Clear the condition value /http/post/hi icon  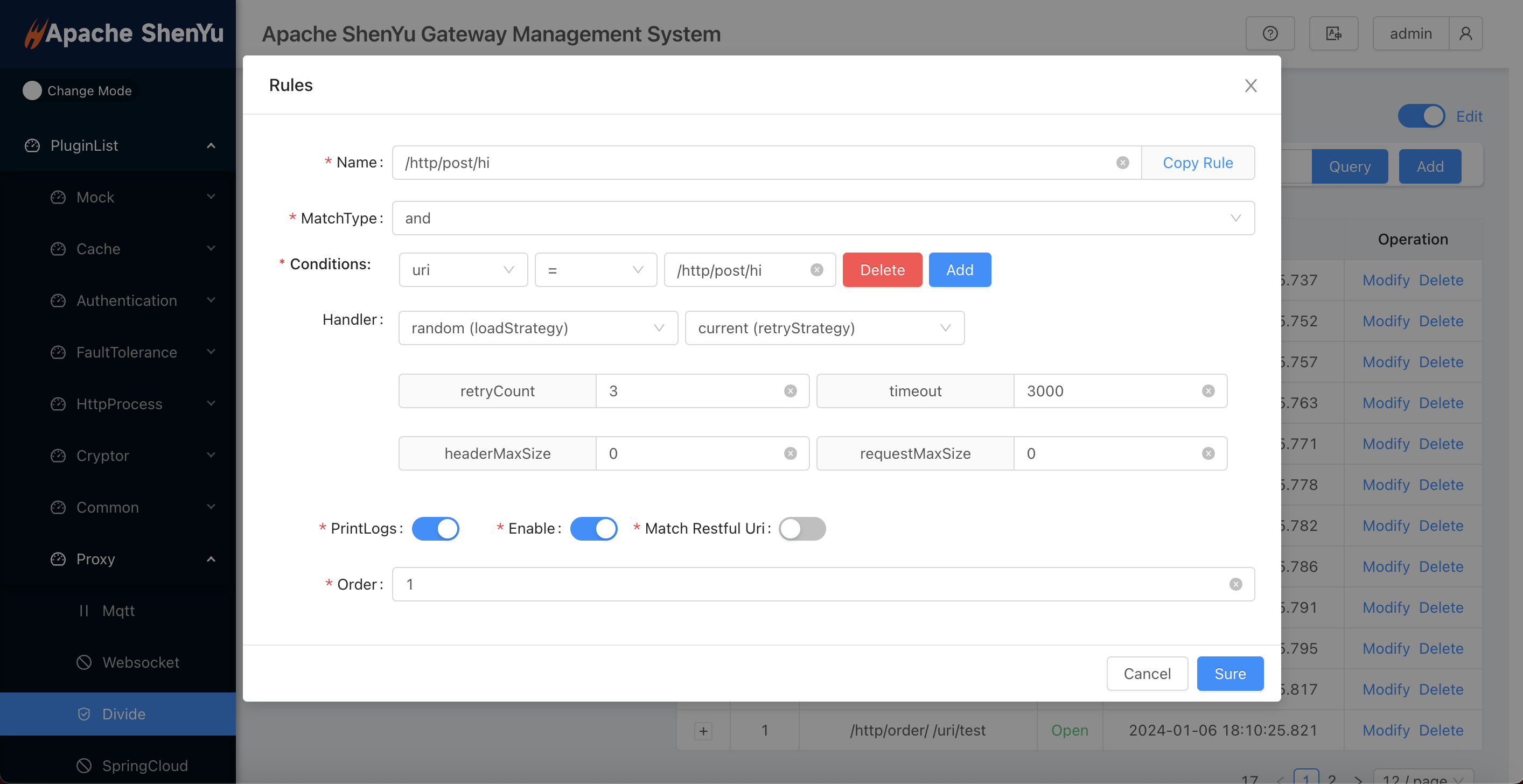coord(816,270)
